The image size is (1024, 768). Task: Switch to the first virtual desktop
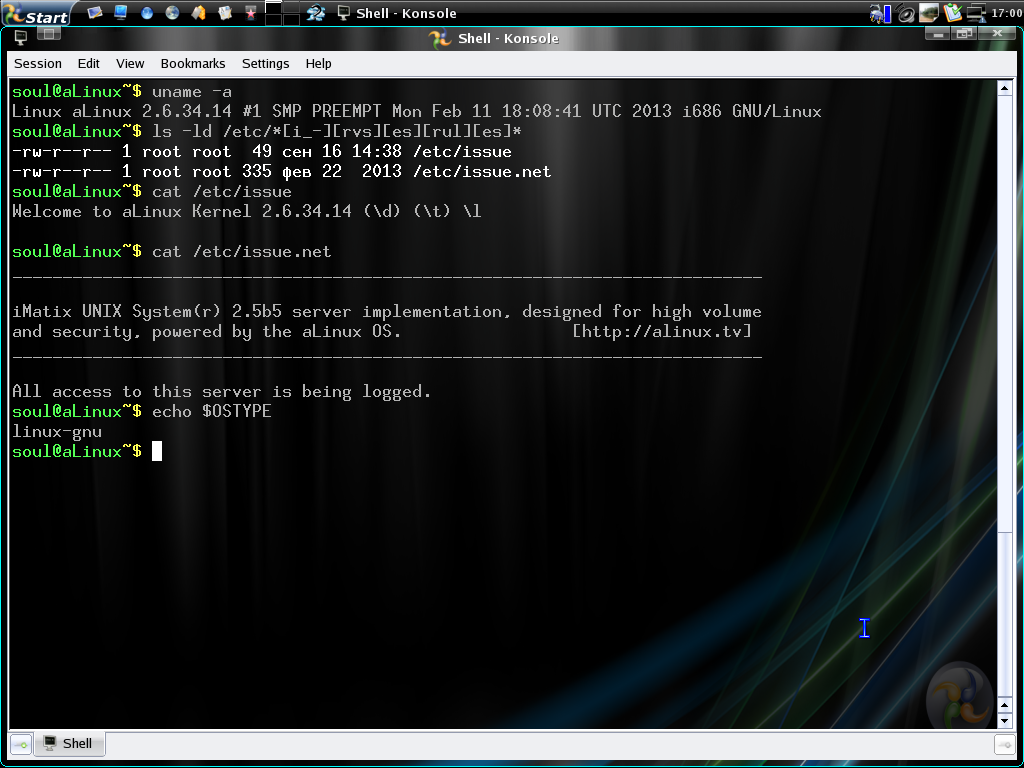point(274,7)
